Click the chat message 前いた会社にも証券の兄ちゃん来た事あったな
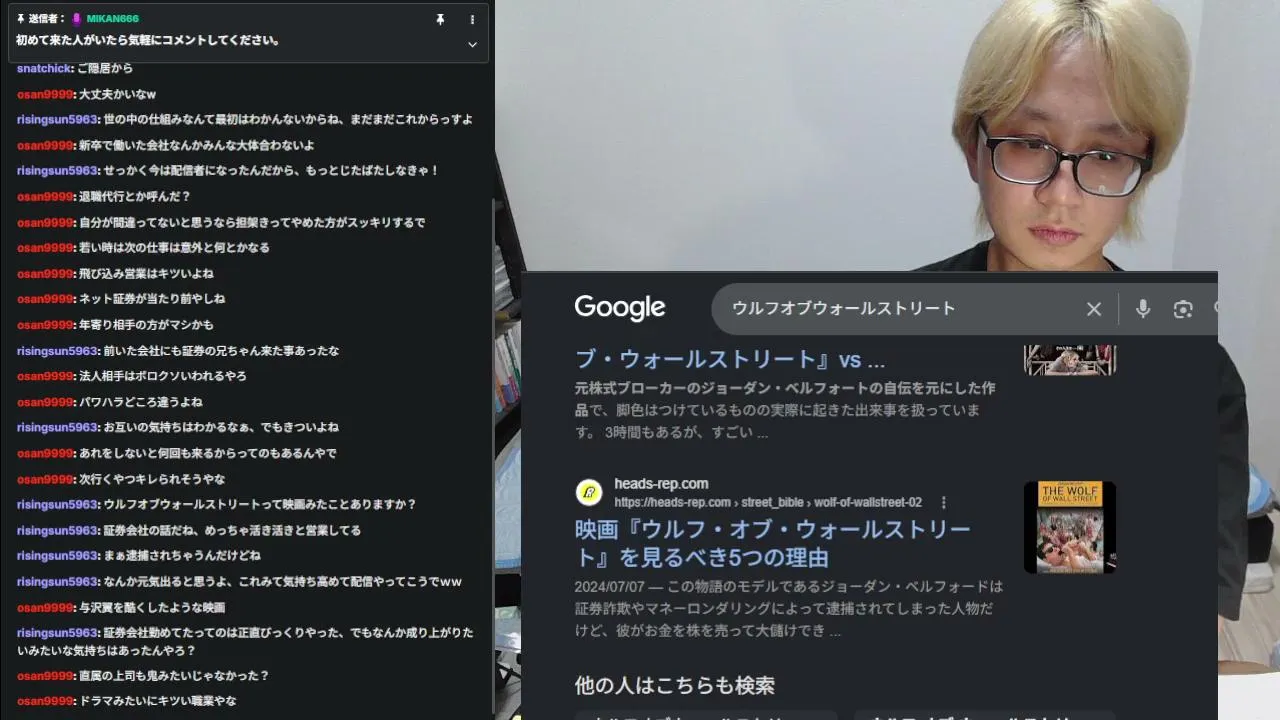 pyautogui.click(x=221, y=351)
